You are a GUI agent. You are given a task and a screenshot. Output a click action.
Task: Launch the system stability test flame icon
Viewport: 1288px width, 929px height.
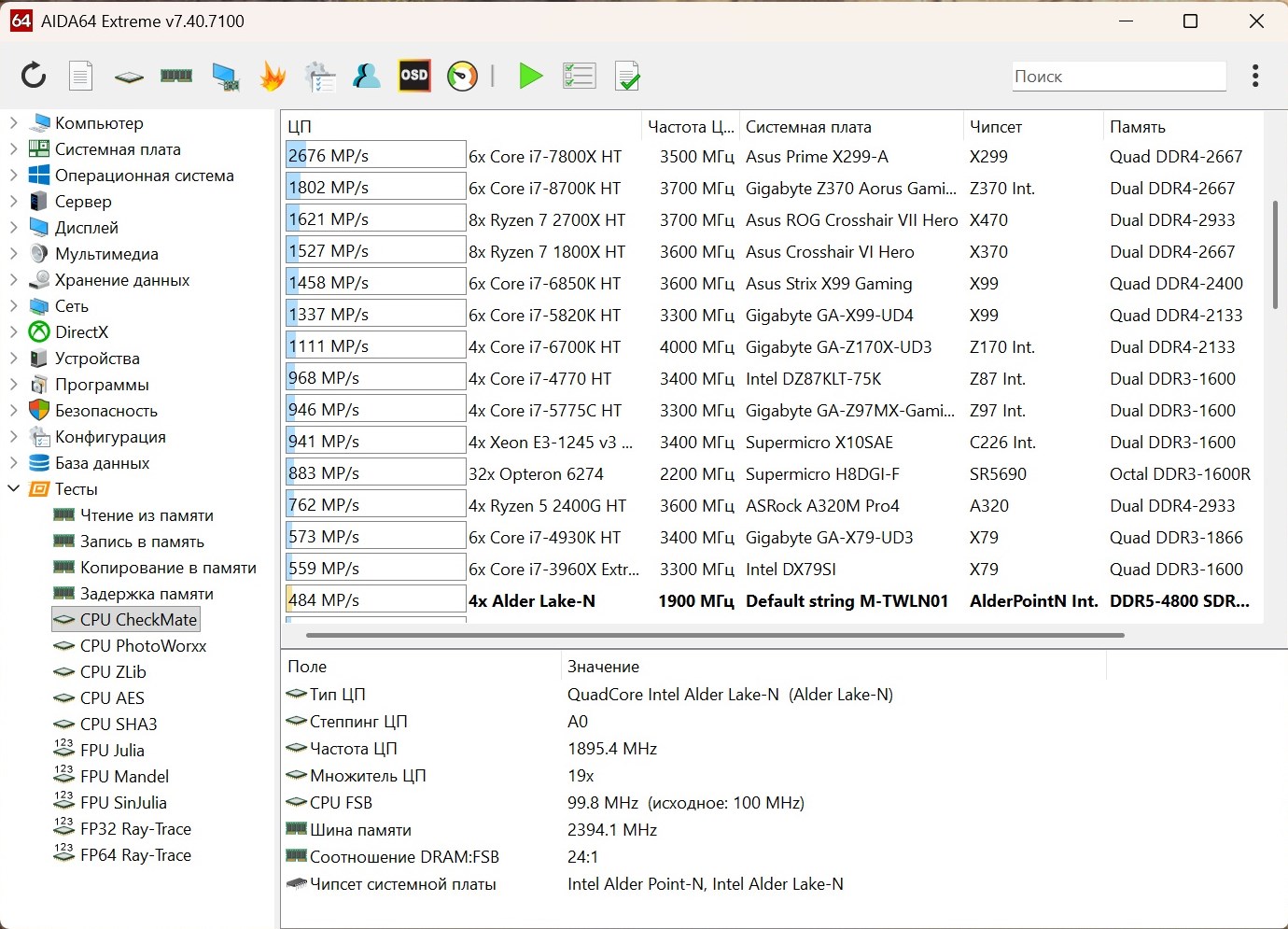tap(273, 76)
